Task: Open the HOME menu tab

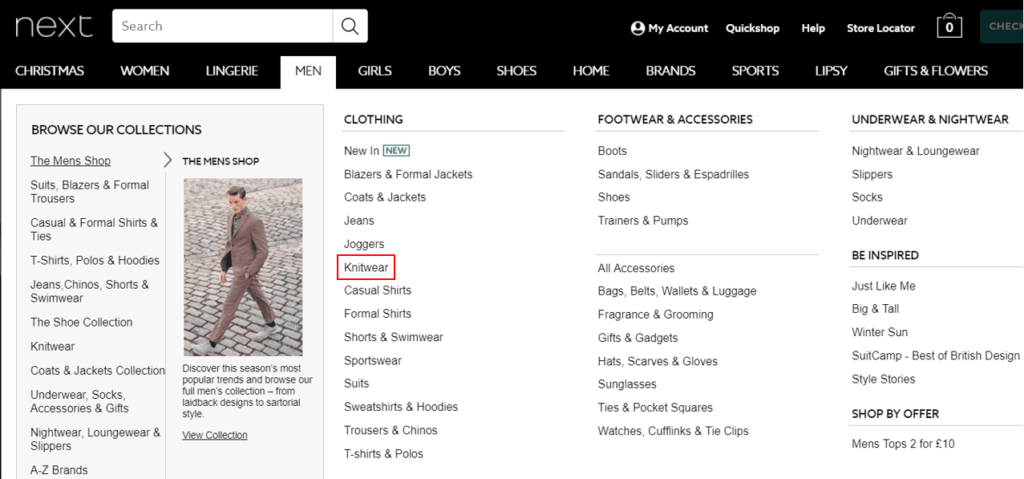Action: click(591, 71)
